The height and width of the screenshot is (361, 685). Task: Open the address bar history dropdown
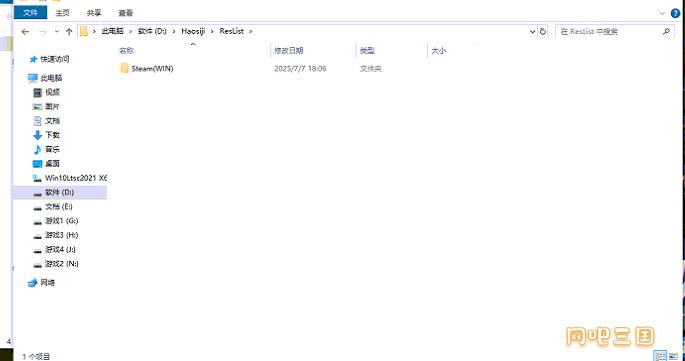[532, 31]
